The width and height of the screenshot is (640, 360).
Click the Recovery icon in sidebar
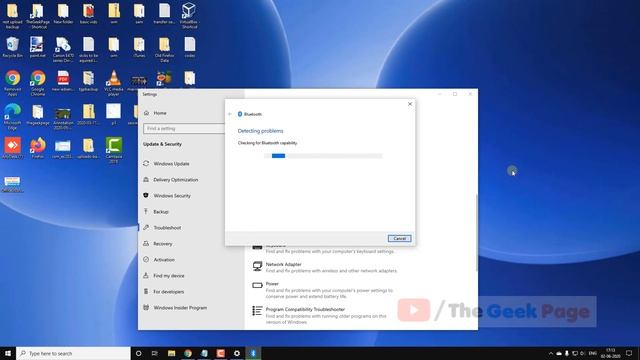[146, 243]
